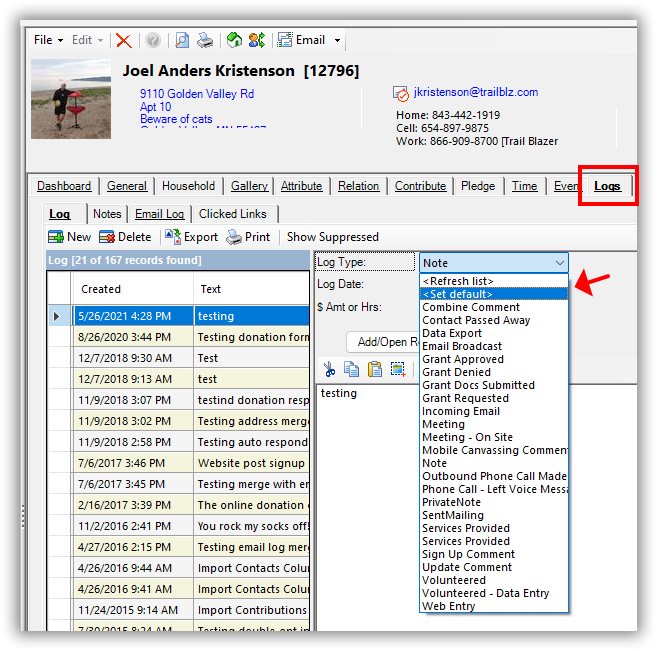Click the printer icon in the top toolbar
This screenshot has height=651, width=657.
pos(204,41)
